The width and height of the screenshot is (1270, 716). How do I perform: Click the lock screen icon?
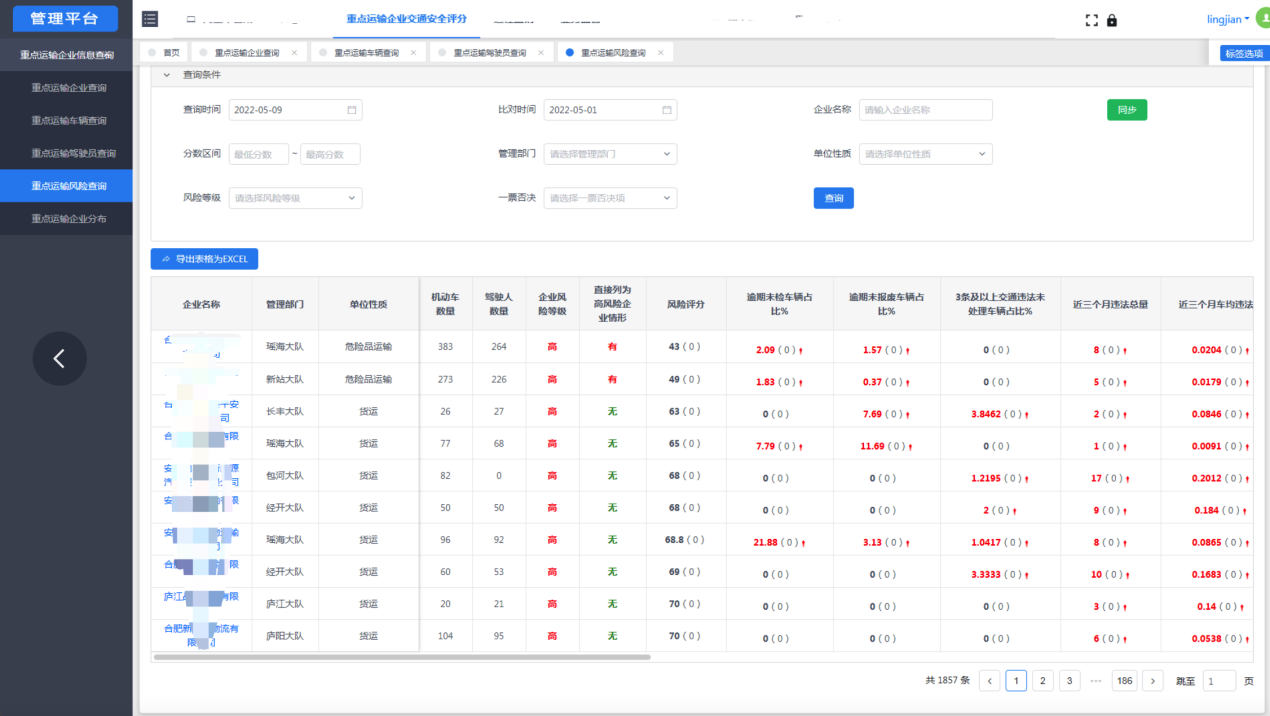coord(1112,20)
